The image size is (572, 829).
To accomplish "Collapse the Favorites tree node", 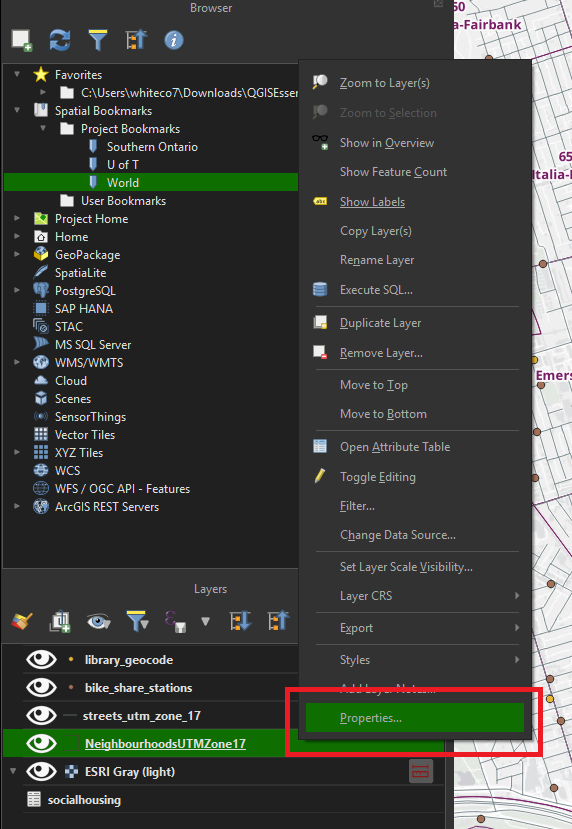I will [17, 75].
